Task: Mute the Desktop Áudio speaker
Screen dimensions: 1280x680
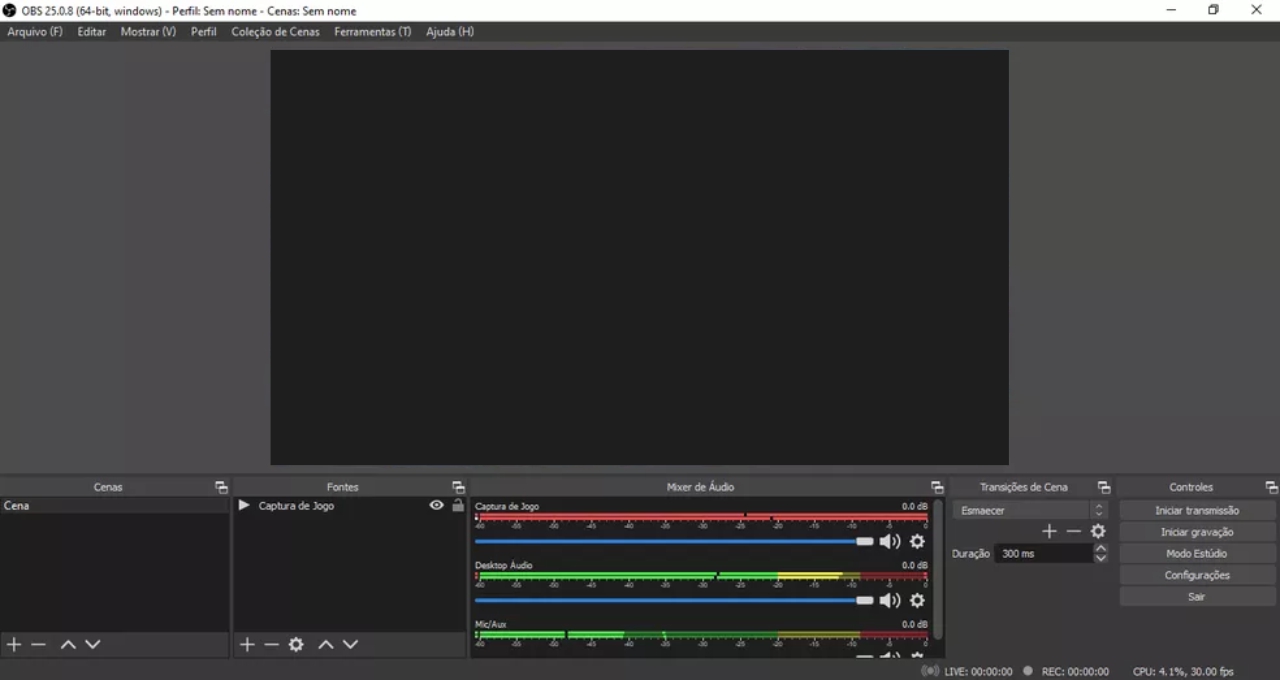Action: tap(889, 600)
